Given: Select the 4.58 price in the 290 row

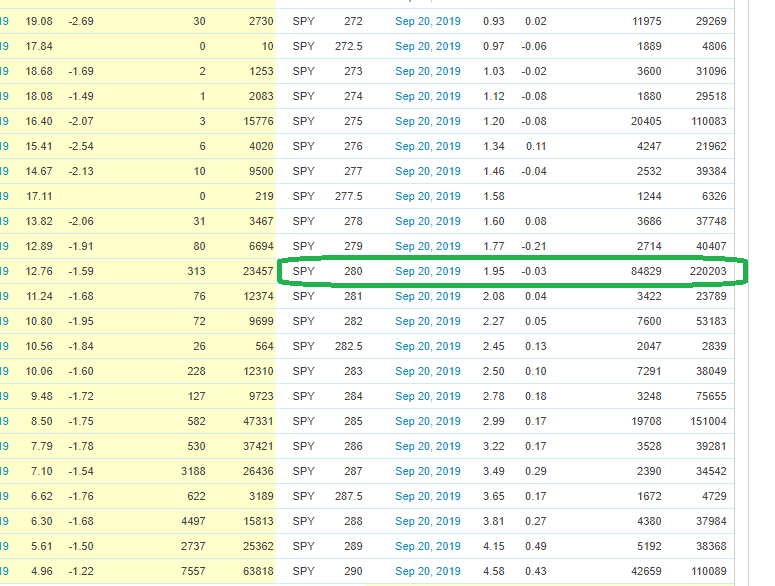Looking at the screenshot, I should pyautogui.click(x=493, y=571).
